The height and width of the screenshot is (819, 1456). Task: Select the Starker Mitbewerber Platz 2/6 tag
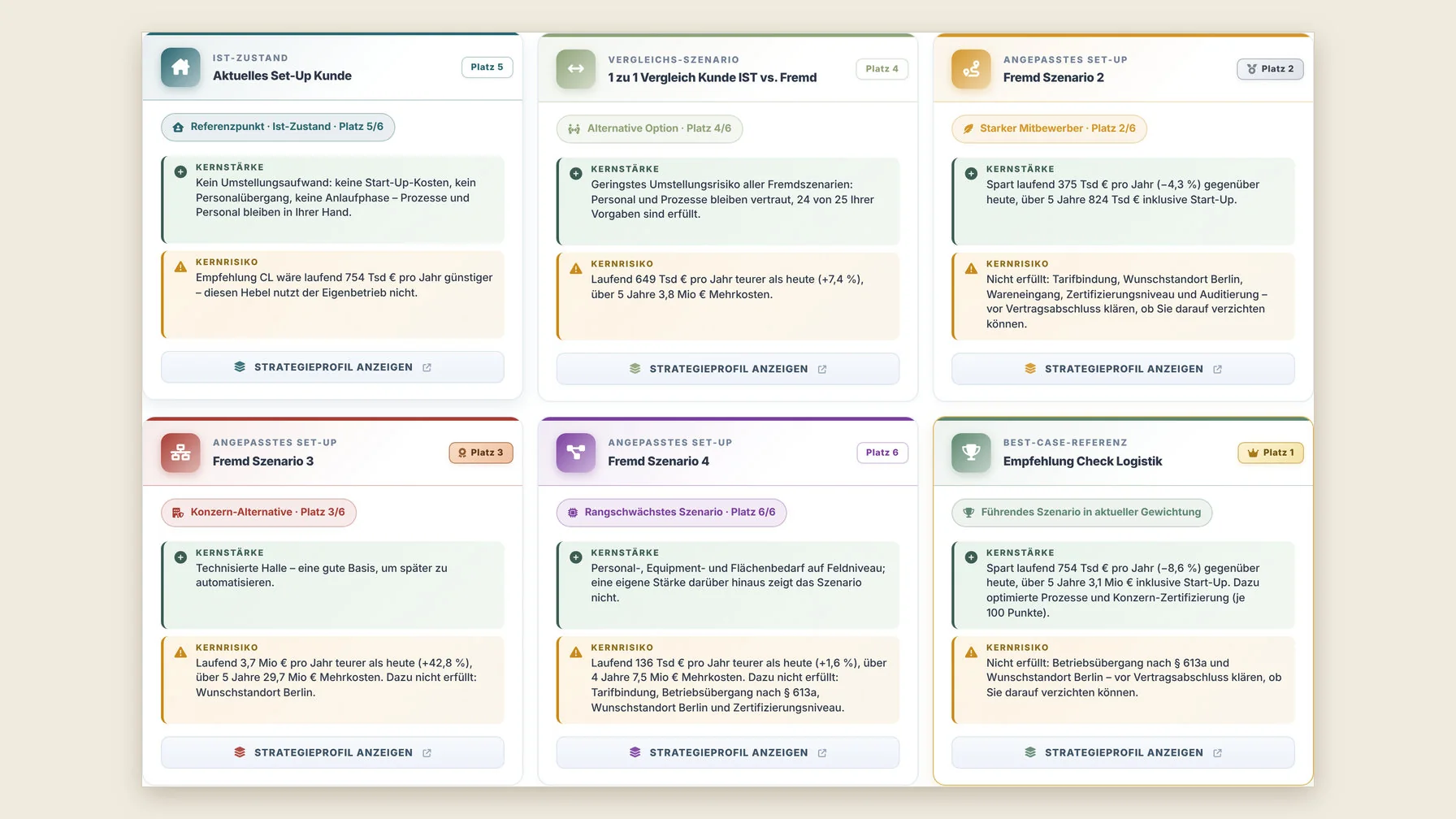click(1049, 128)
